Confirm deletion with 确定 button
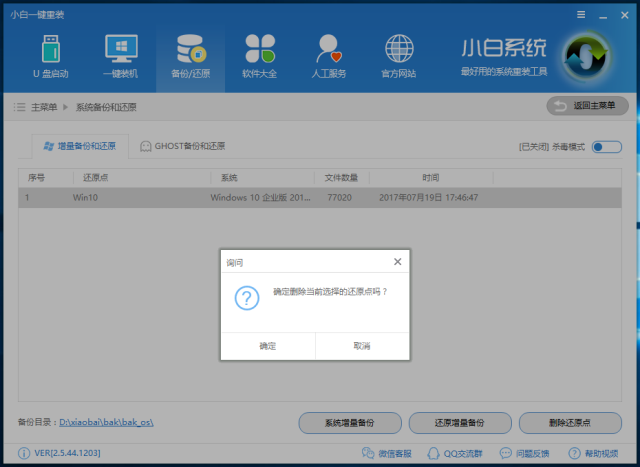 (268, 346)
